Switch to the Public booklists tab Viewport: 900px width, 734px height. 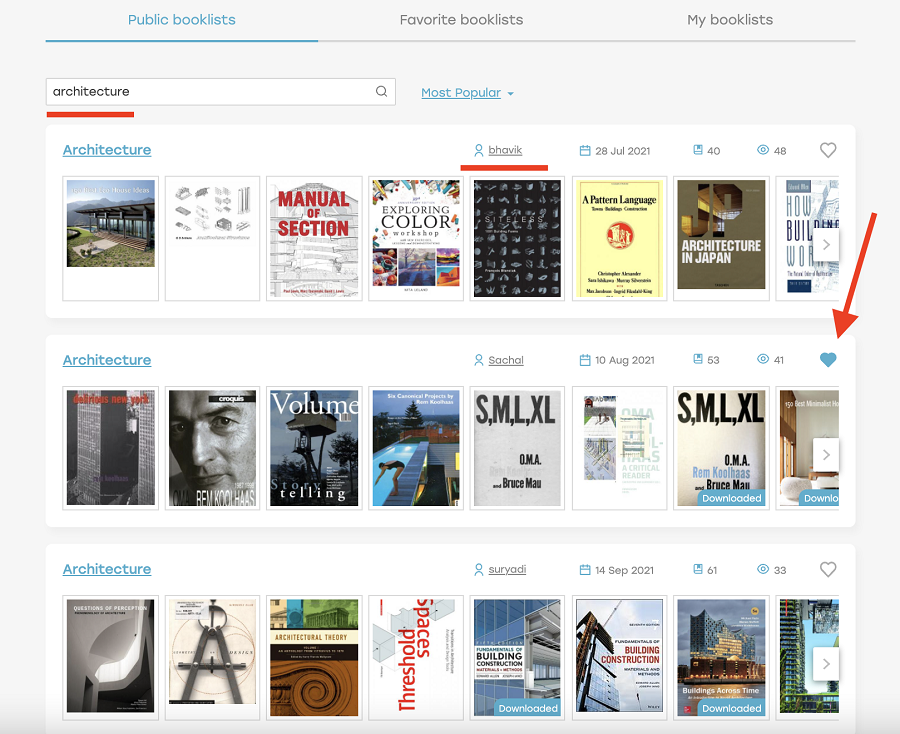click(181, 20)
